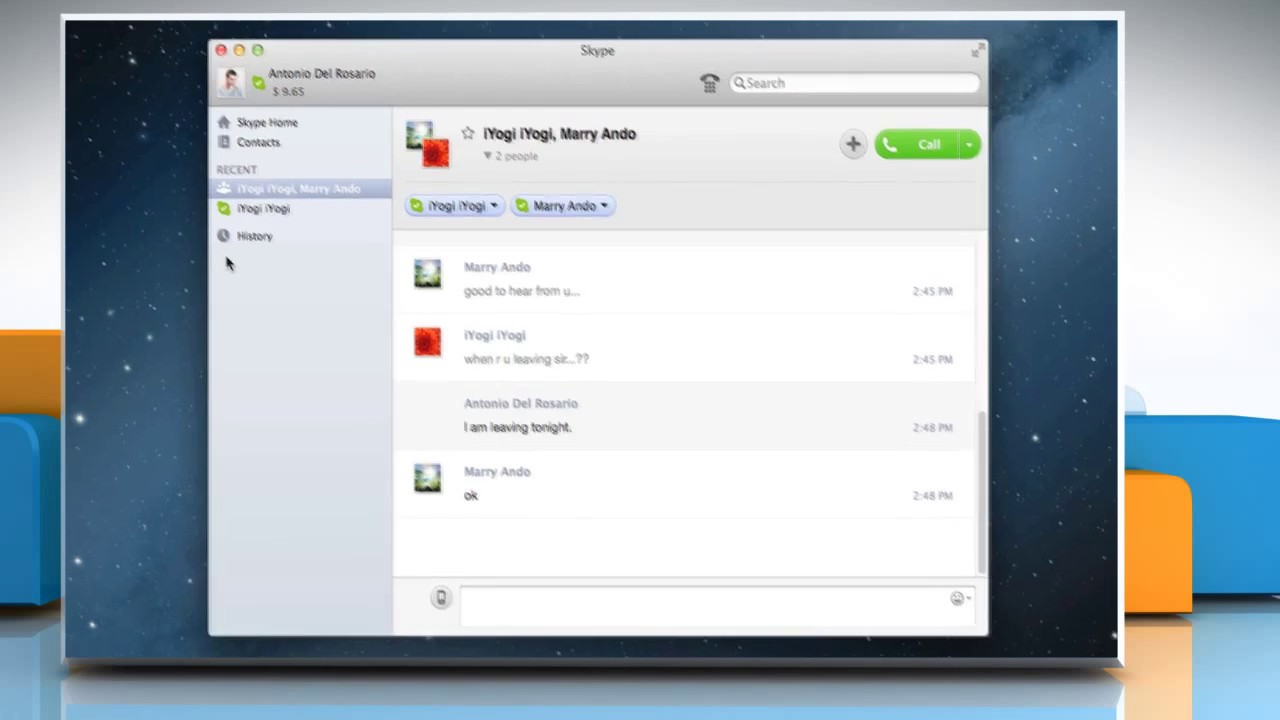Star the conversation as favorite
Image resolution: width=1280 pixels, height=720 pixels.
click(467, 133)
